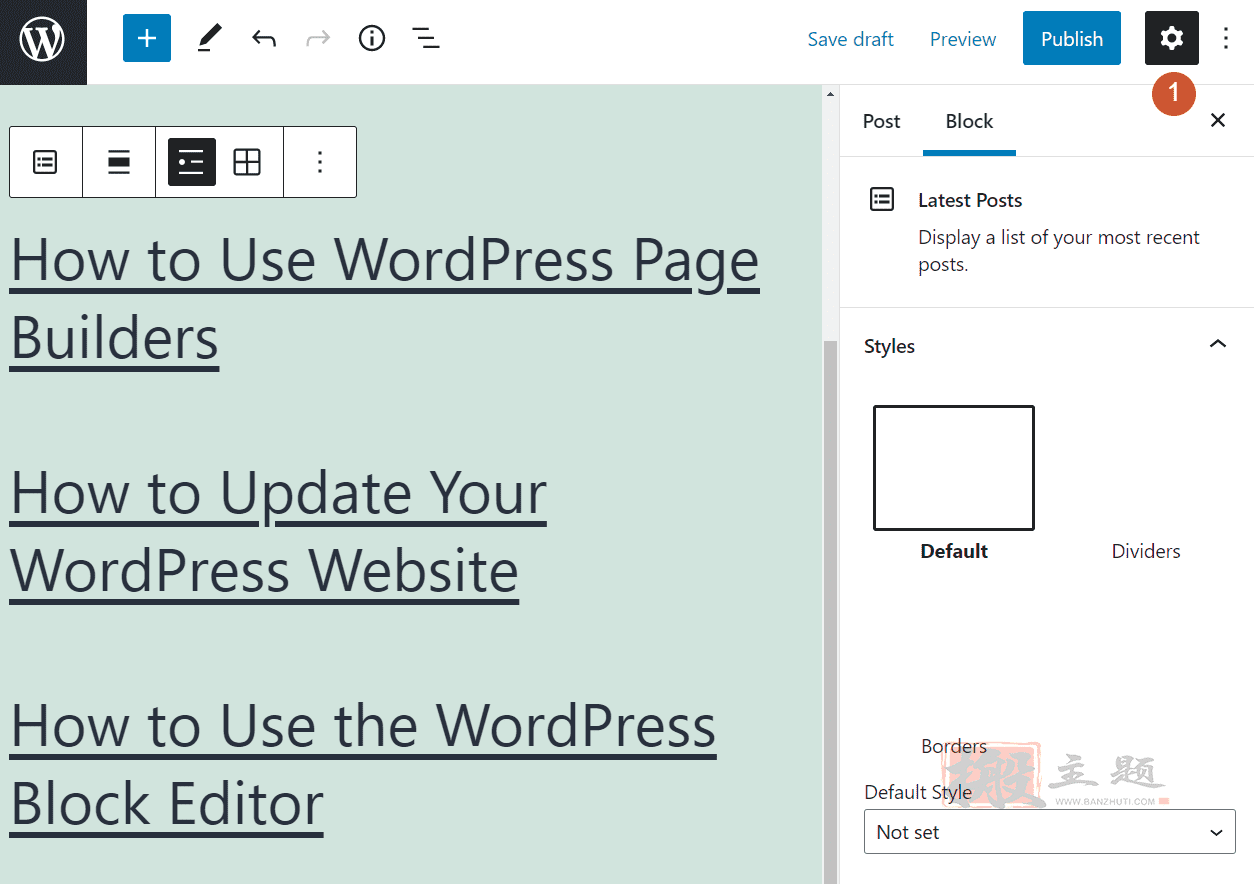Image resolution: width=1254 pixels, height=884 pixels.
Task: Select List view layout for posts
Action: [x=192, y=162]
